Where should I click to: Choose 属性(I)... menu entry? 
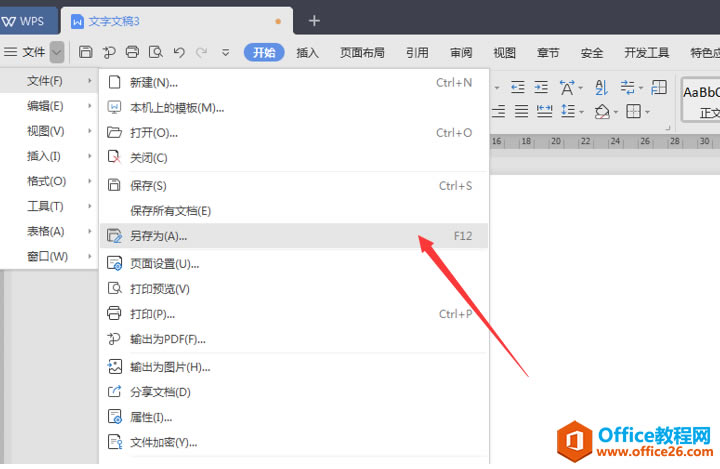click(x=294, y=417)
